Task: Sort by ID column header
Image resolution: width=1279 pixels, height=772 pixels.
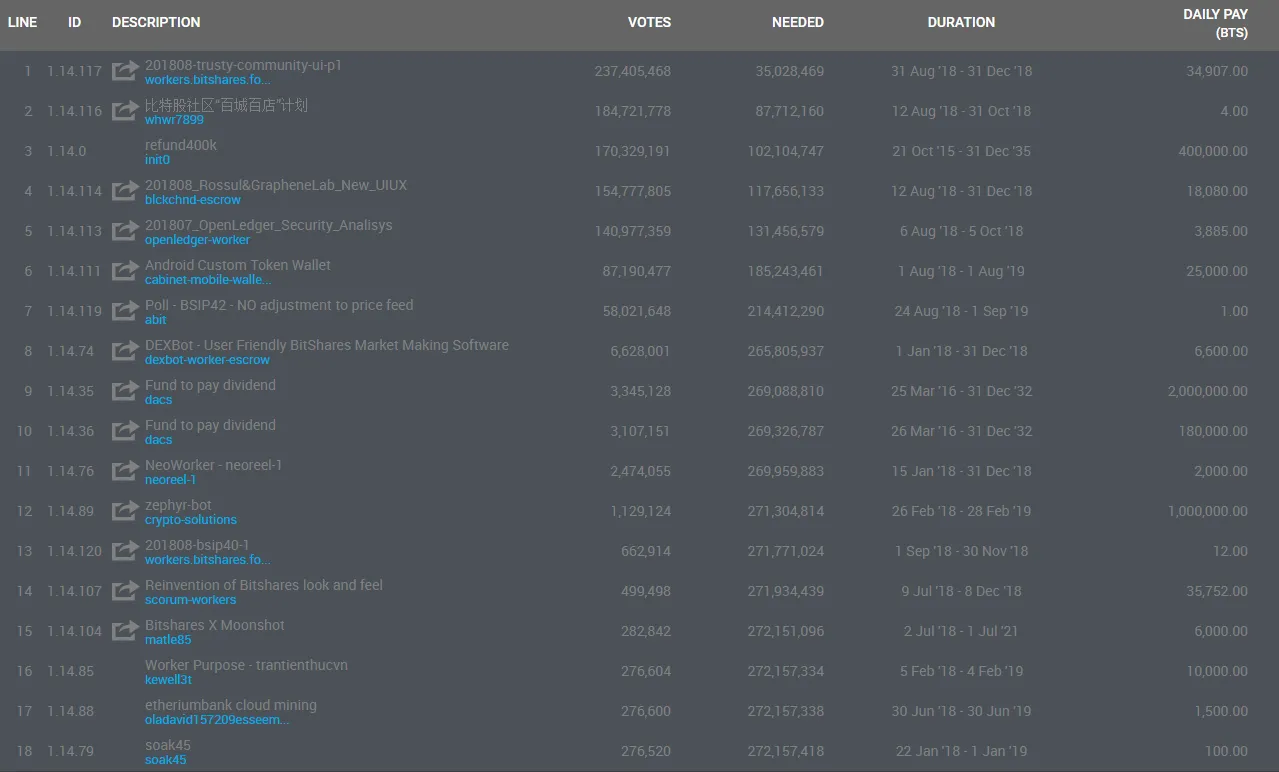Action: coord(74,22)
